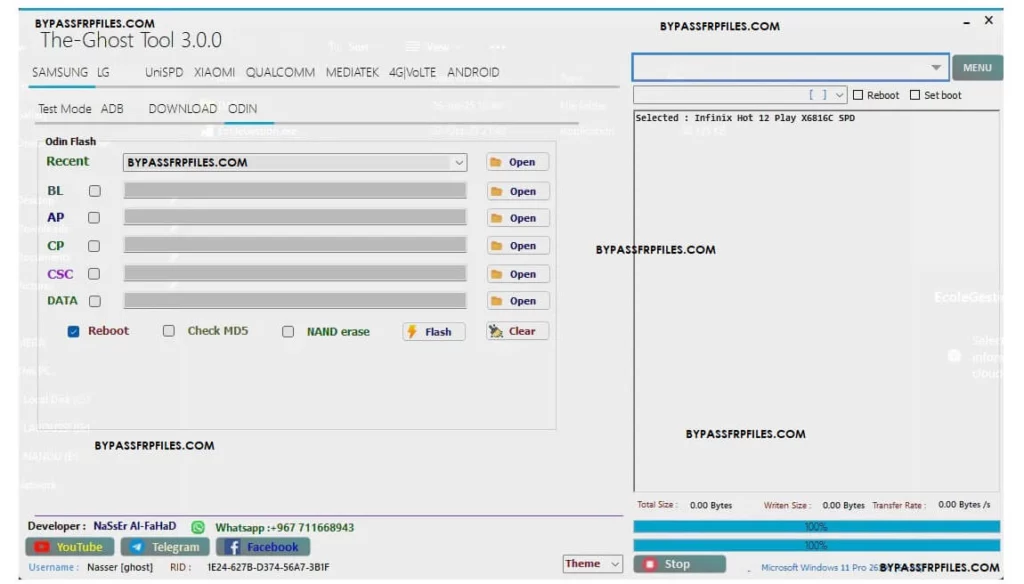Image resolution: width=1024 pixels, height=584 pixels.
Task: Uncheck the Odin Flash Reboot checkbox
Action: 73,331
